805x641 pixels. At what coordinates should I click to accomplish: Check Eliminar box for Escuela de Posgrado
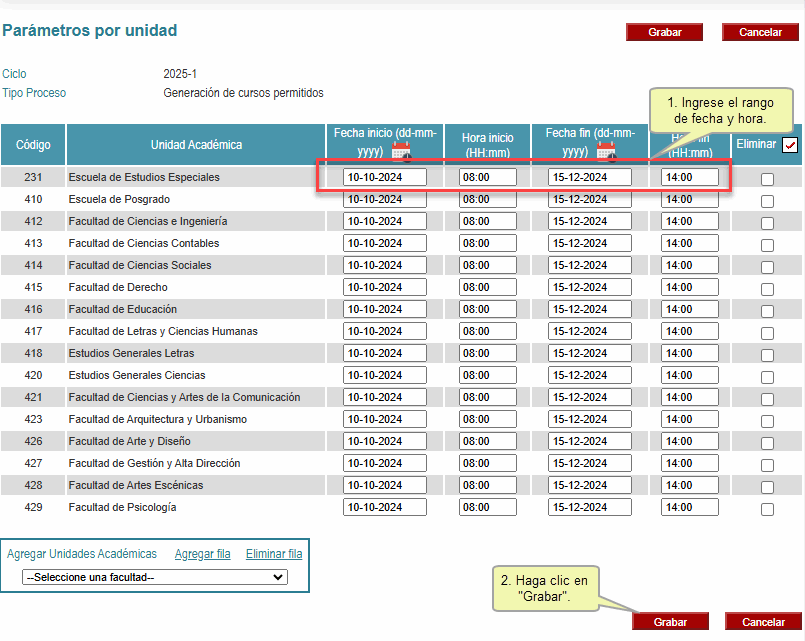point(767,202)
